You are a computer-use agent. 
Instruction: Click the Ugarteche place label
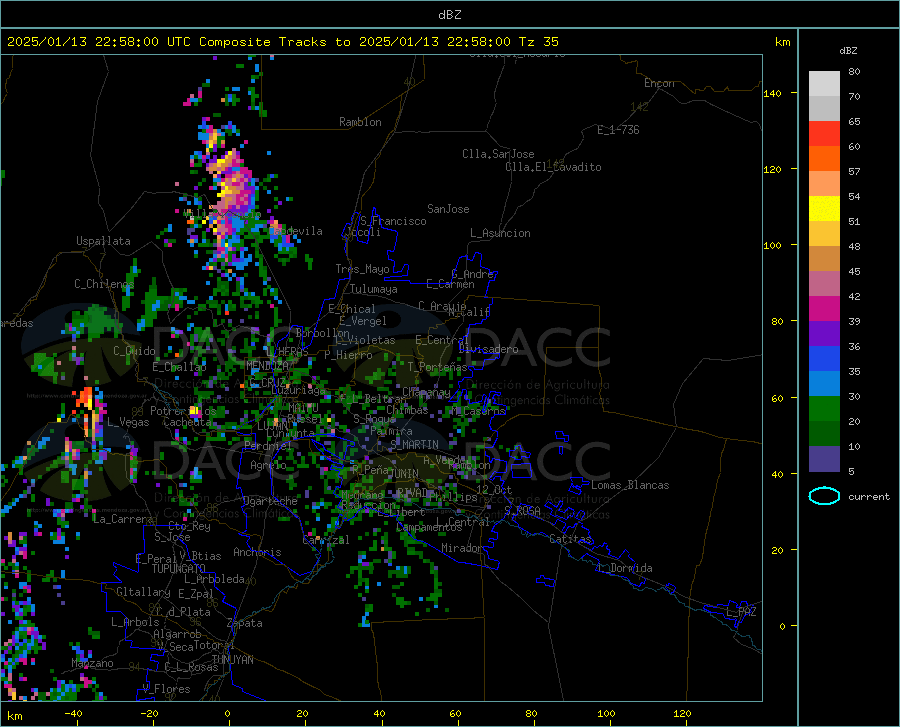[270, 501]
